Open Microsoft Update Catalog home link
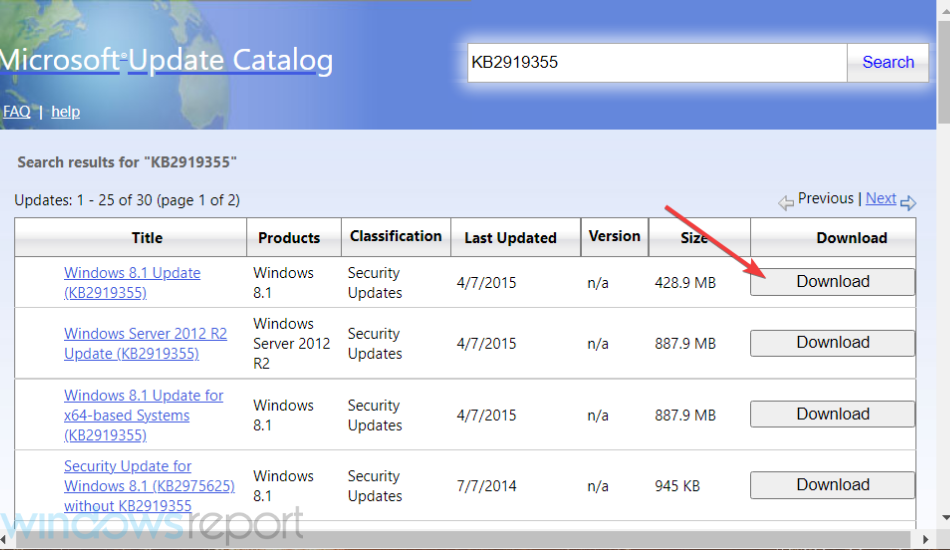The image size is (950, 550). (x=166, y=60)
